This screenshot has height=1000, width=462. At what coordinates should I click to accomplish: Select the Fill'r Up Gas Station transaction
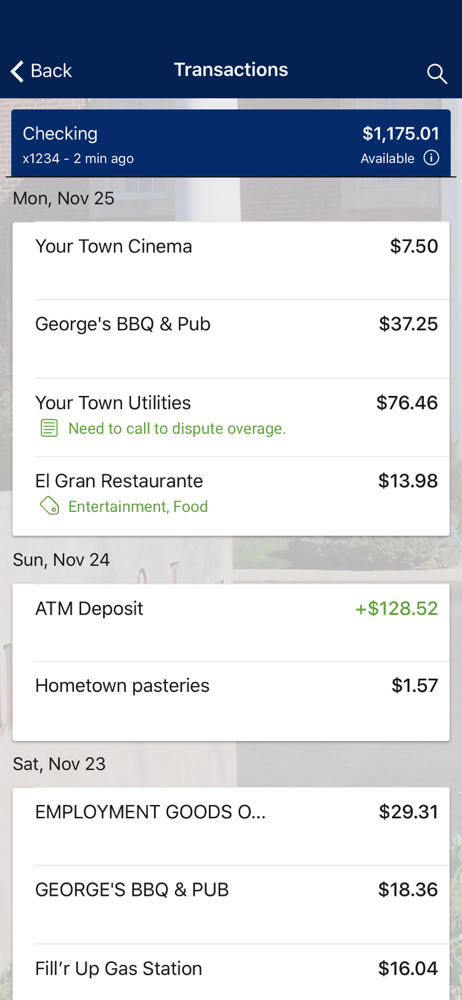coord(231,972)
